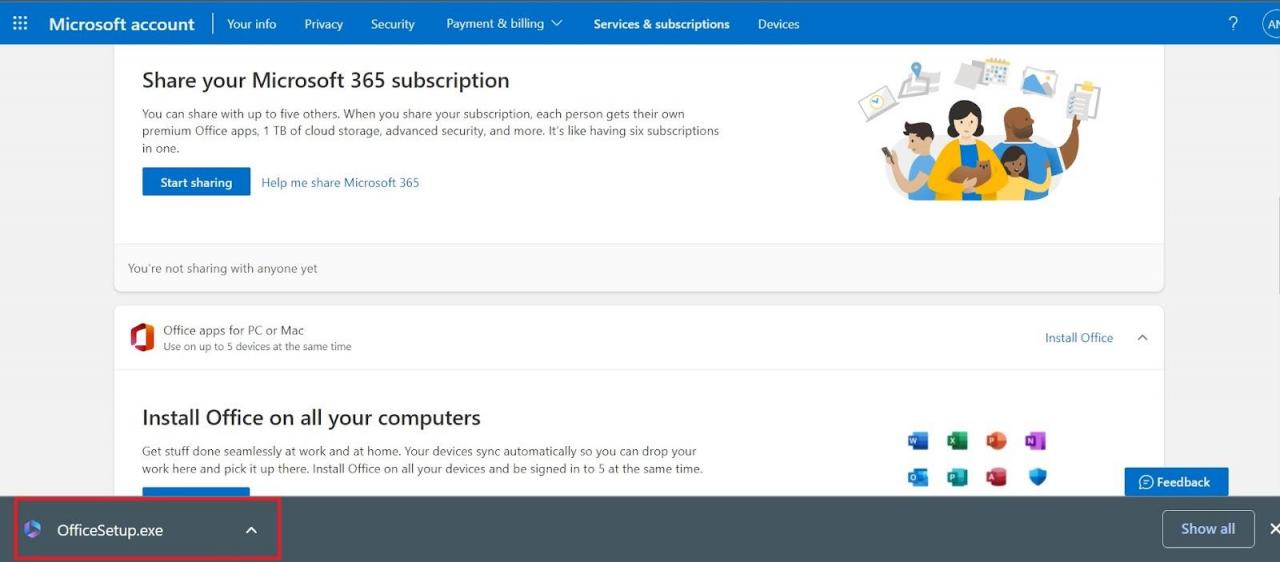Click the Excel app icon
1280x562 pixels.
(957, 441)
